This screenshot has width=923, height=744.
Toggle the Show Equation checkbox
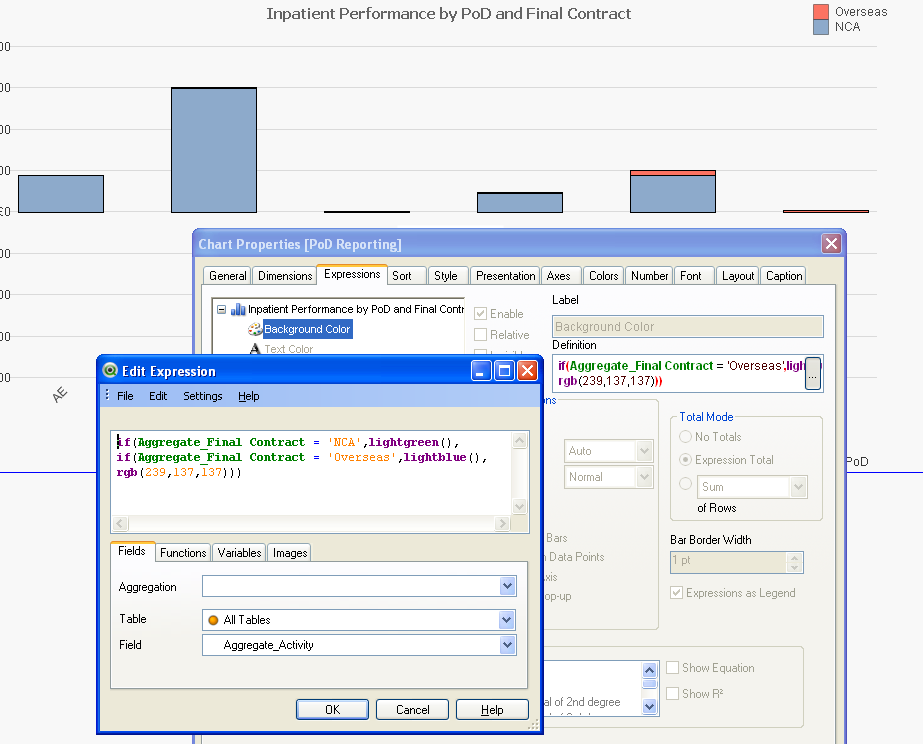click(673, 668)
